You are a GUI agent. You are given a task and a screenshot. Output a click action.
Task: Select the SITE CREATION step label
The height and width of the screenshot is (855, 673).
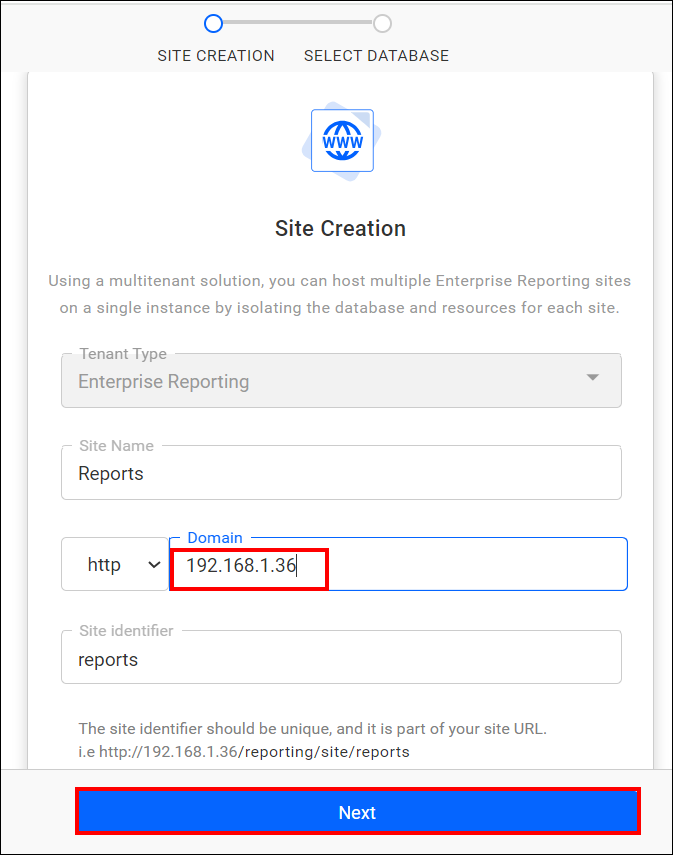(216, 56)
